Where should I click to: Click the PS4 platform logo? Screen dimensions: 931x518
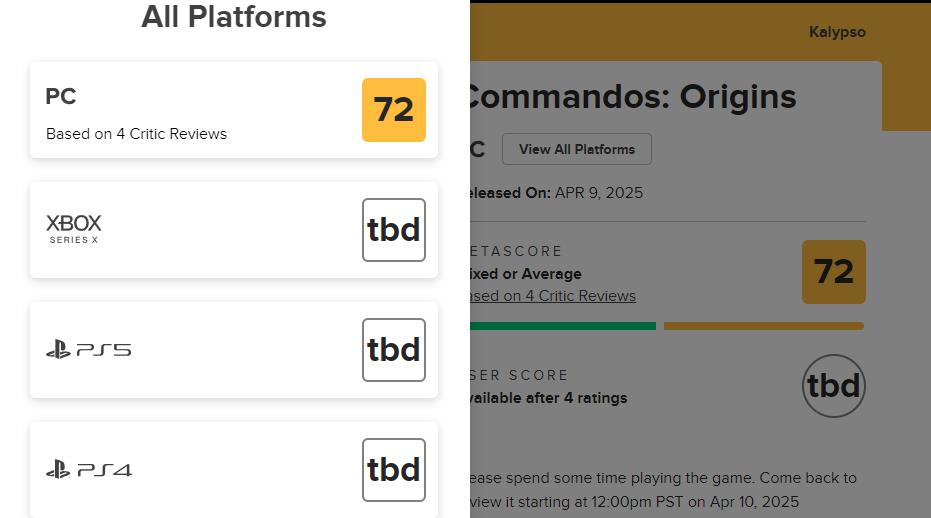(88, 469)
